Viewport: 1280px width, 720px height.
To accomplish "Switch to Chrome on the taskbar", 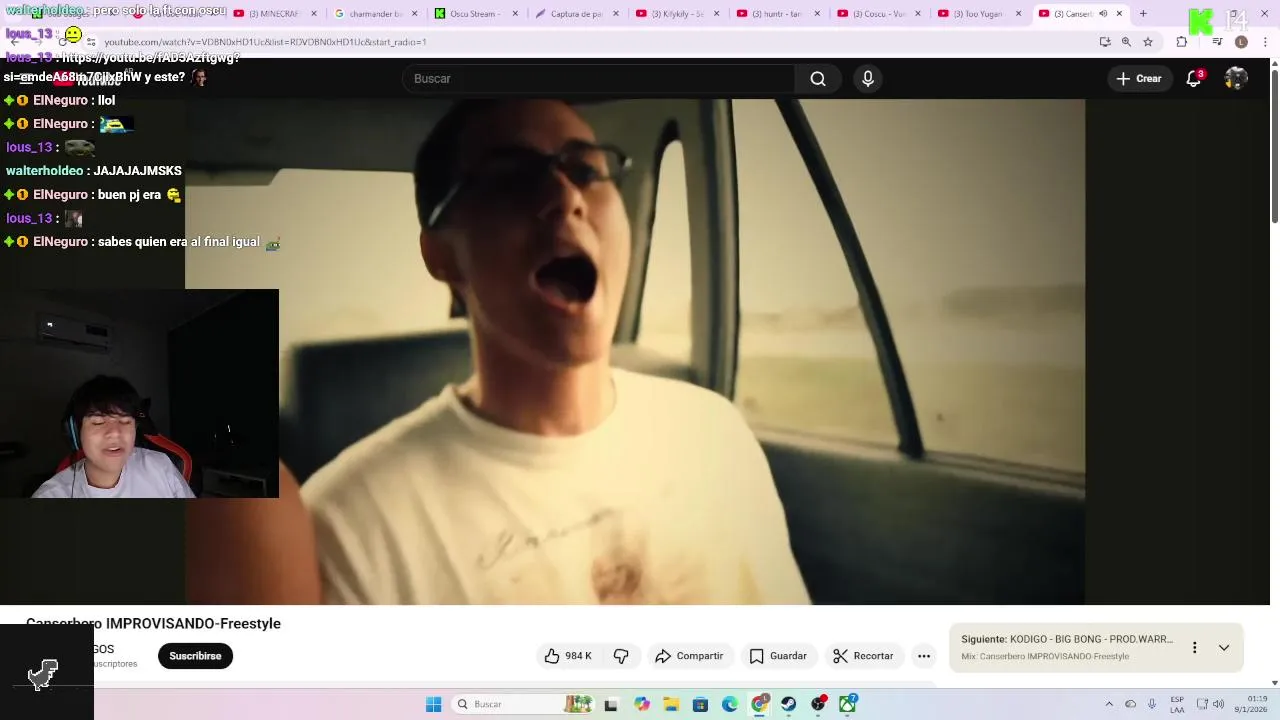I will pos(759,704).
